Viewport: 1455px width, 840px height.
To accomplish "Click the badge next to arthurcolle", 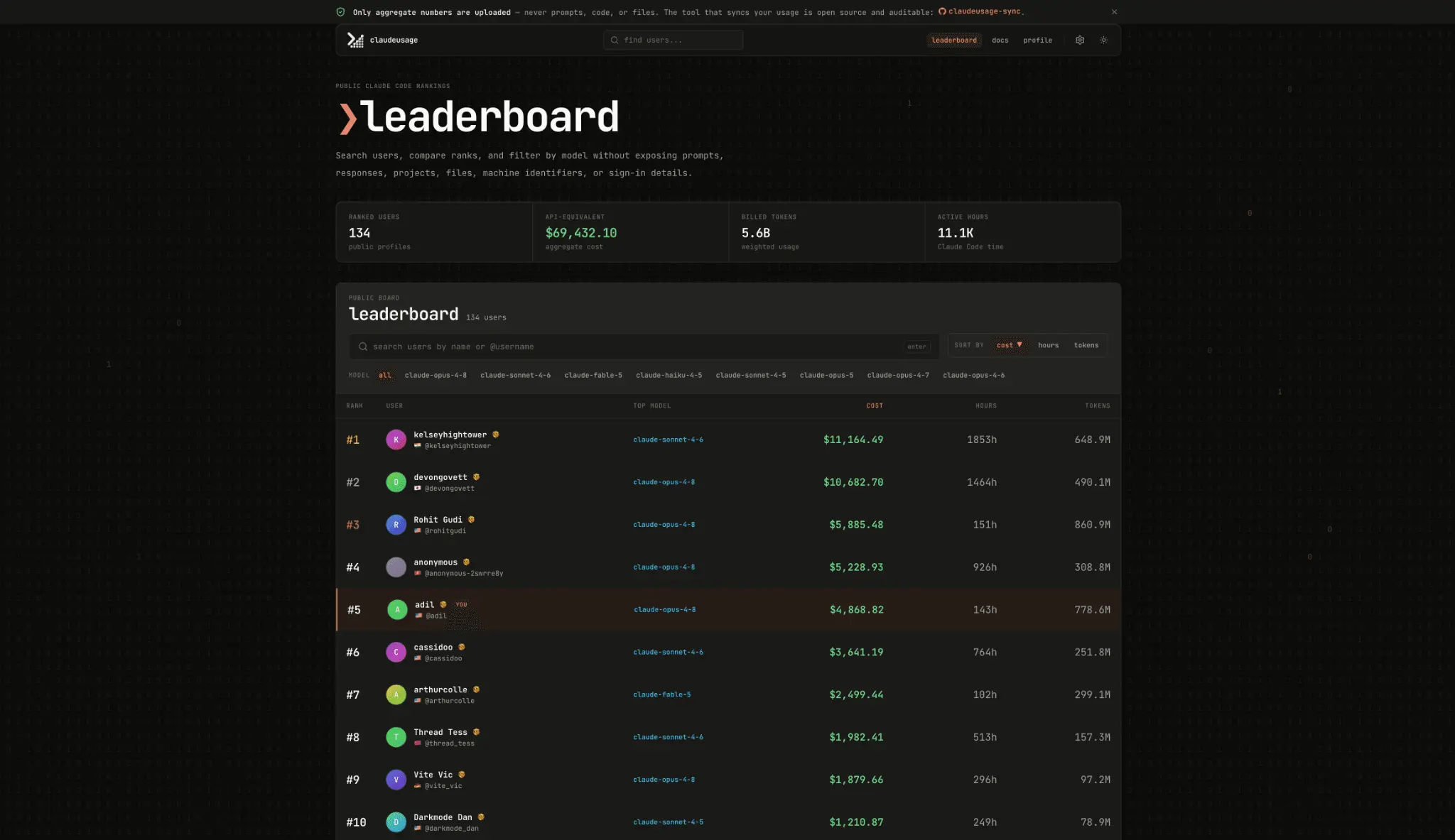I will pos(476,689).
